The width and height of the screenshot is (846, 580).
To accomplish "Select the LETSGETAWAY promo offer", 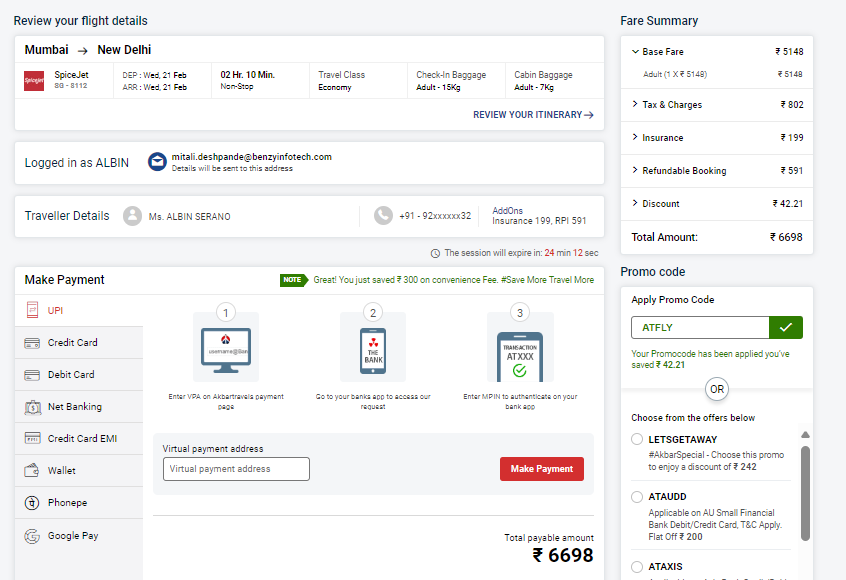I will 637,440.
